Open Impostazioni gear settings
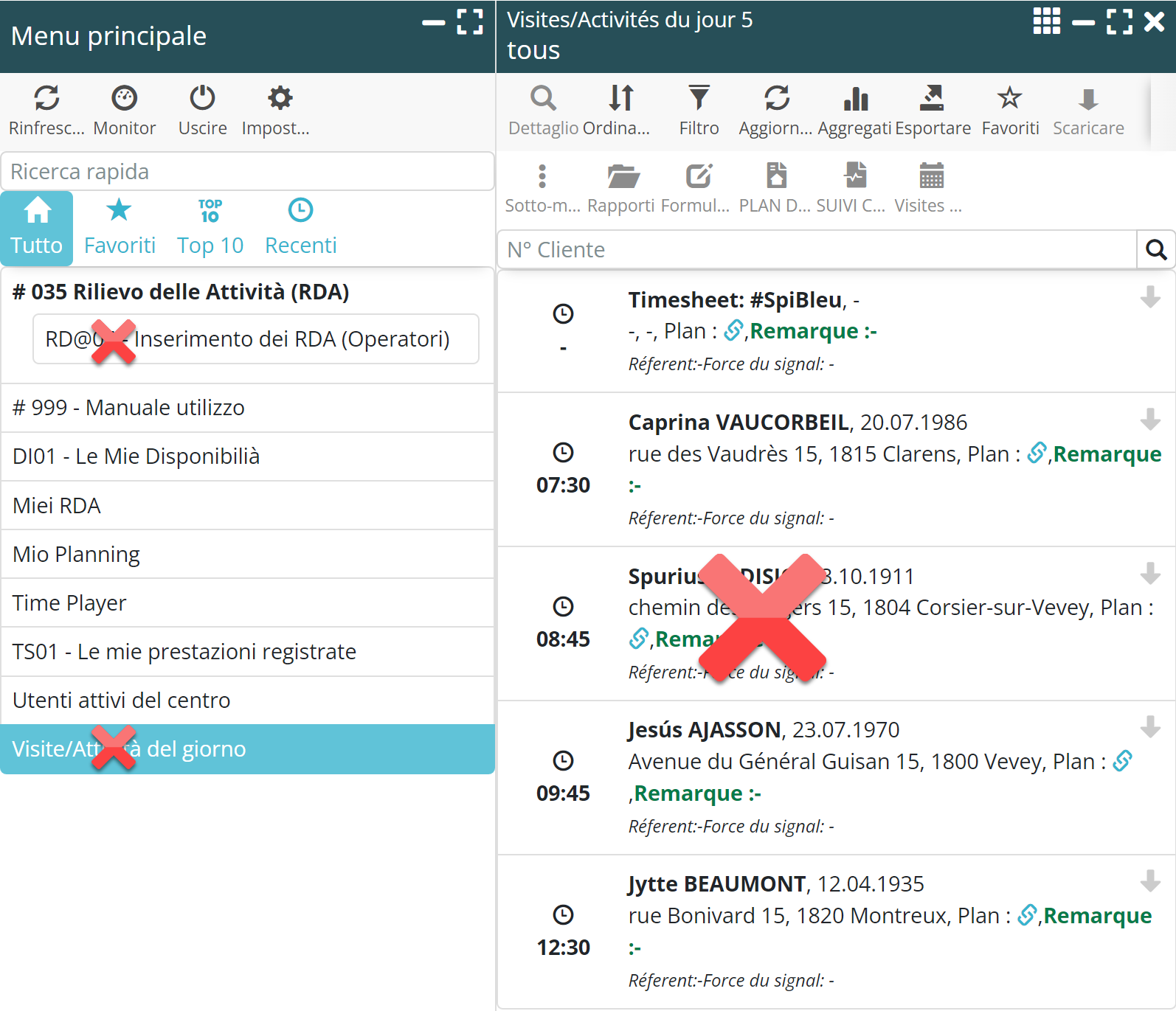Screen dimensions: 1176x1011 click(280, 98)
